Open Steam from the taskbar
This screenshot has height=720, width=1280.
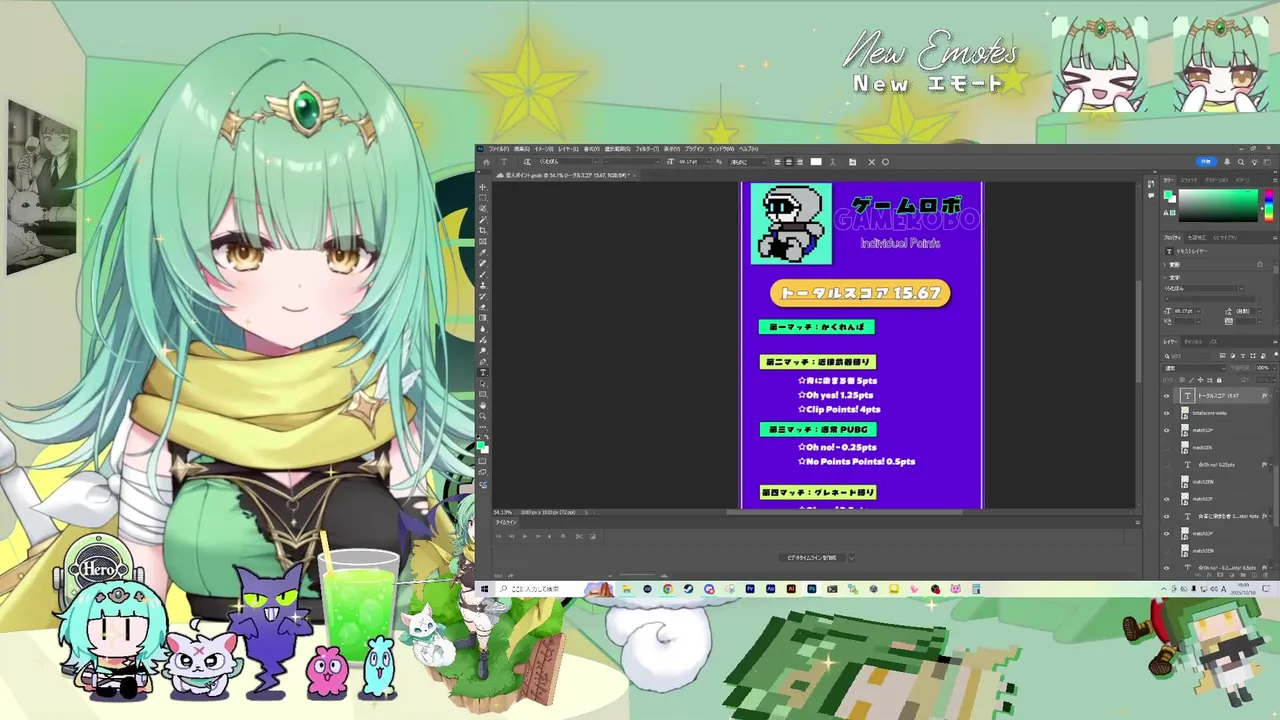(688, 589)
